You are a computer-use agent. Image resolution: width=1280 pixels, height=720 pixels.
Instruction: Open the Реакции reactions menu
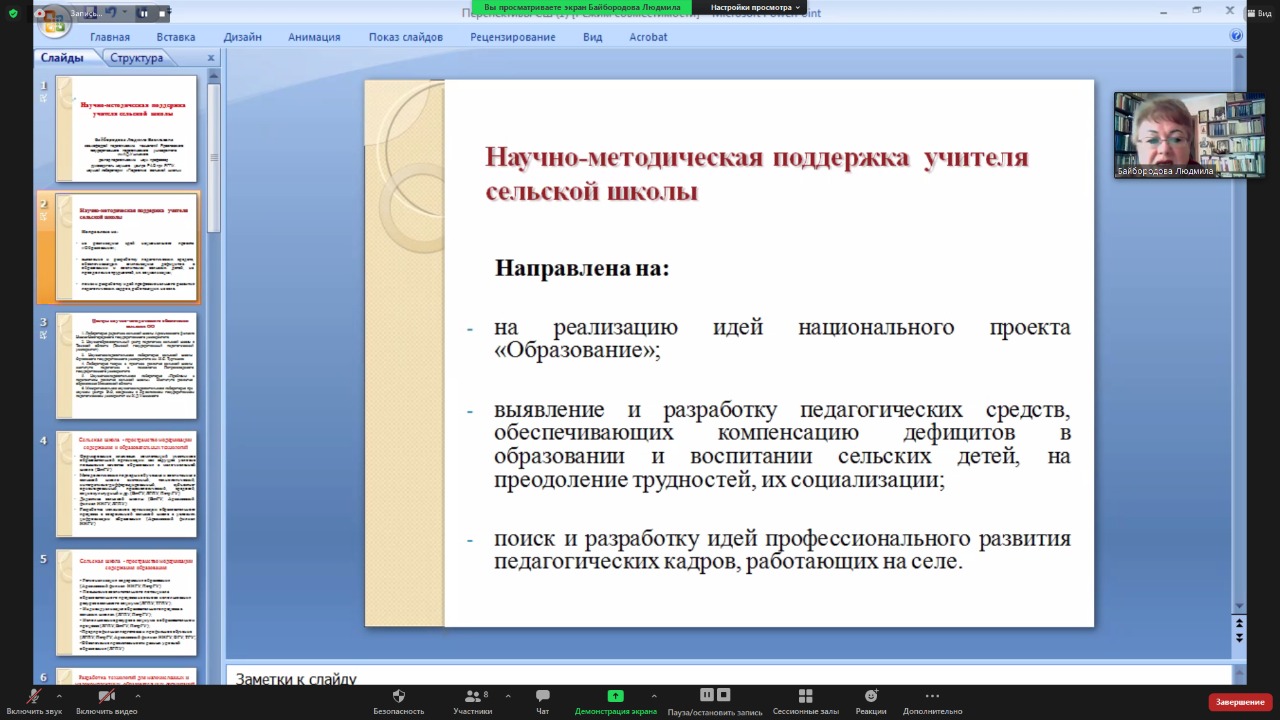870,697
